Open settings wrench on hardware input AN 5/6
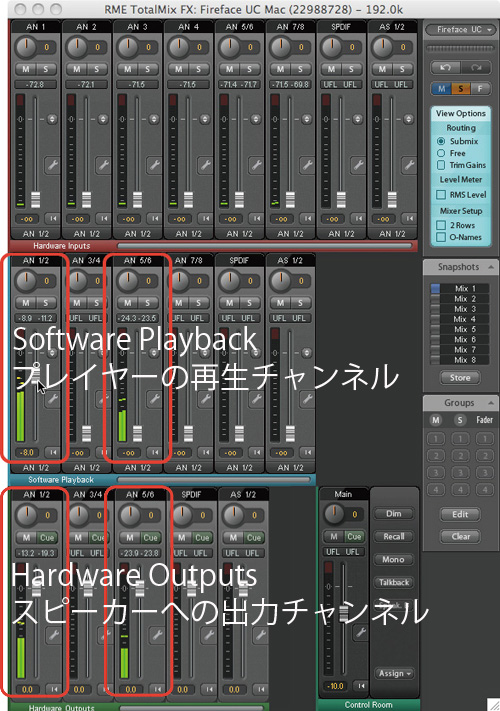The height and width of the screenshot is (711, 500). (x=257, y=165)
